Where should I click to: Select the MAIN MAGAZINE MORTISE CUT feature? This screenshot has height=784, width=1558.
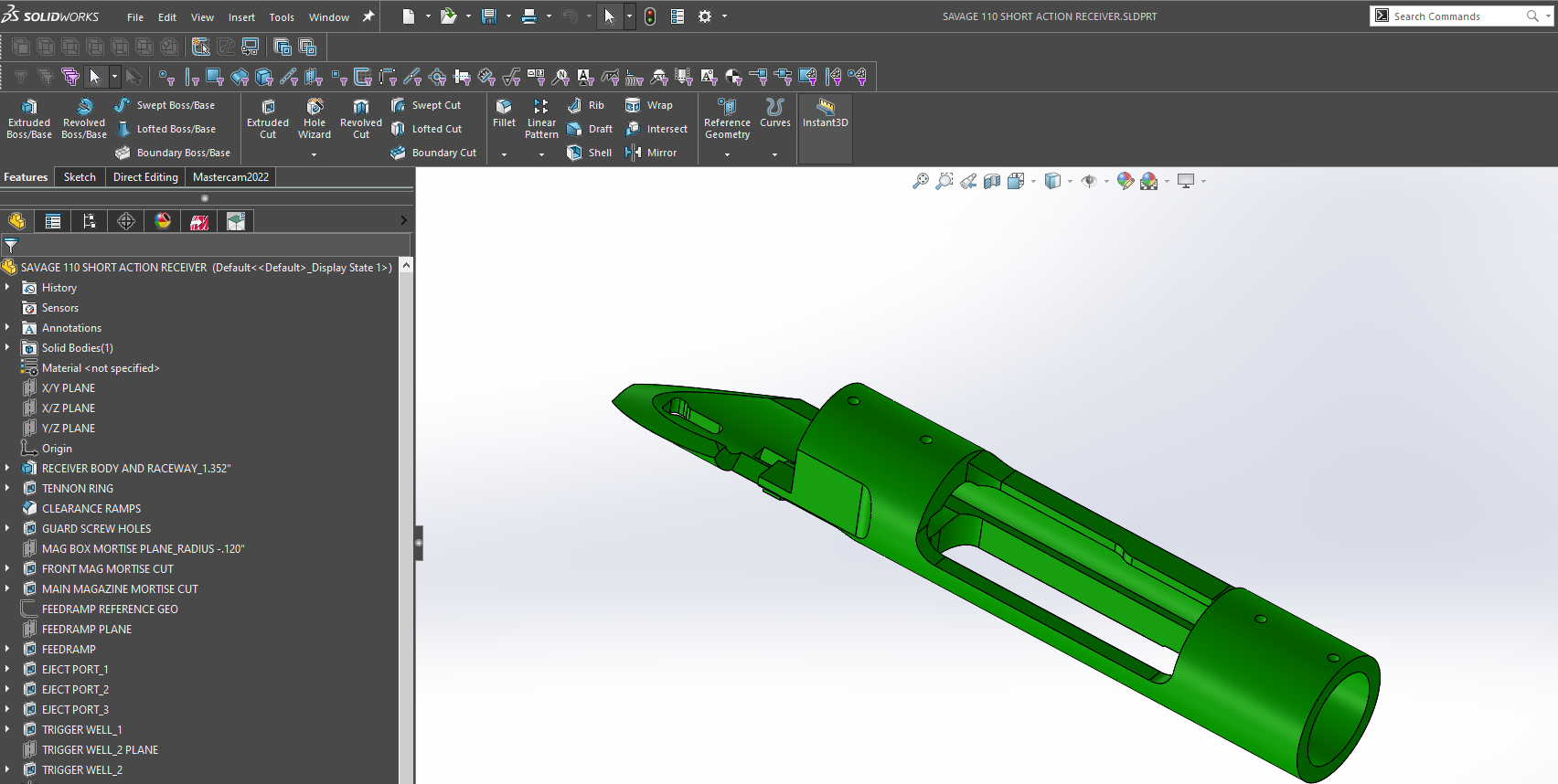[120, 588]
